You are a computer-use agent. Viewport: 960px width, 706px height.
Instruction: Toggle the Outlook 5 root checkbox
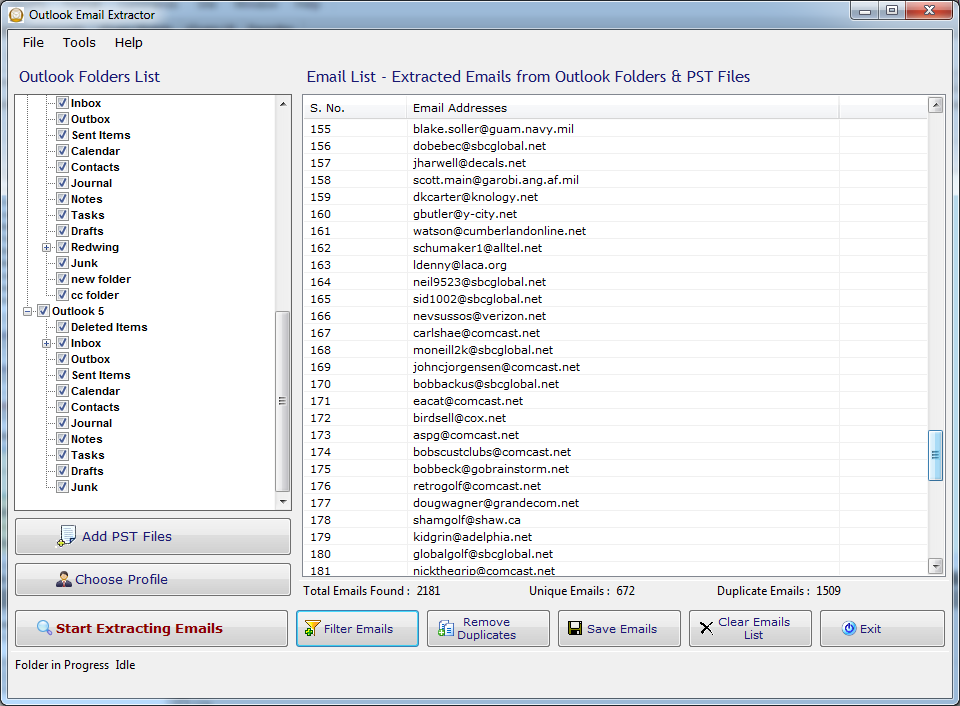pos(43,310)
